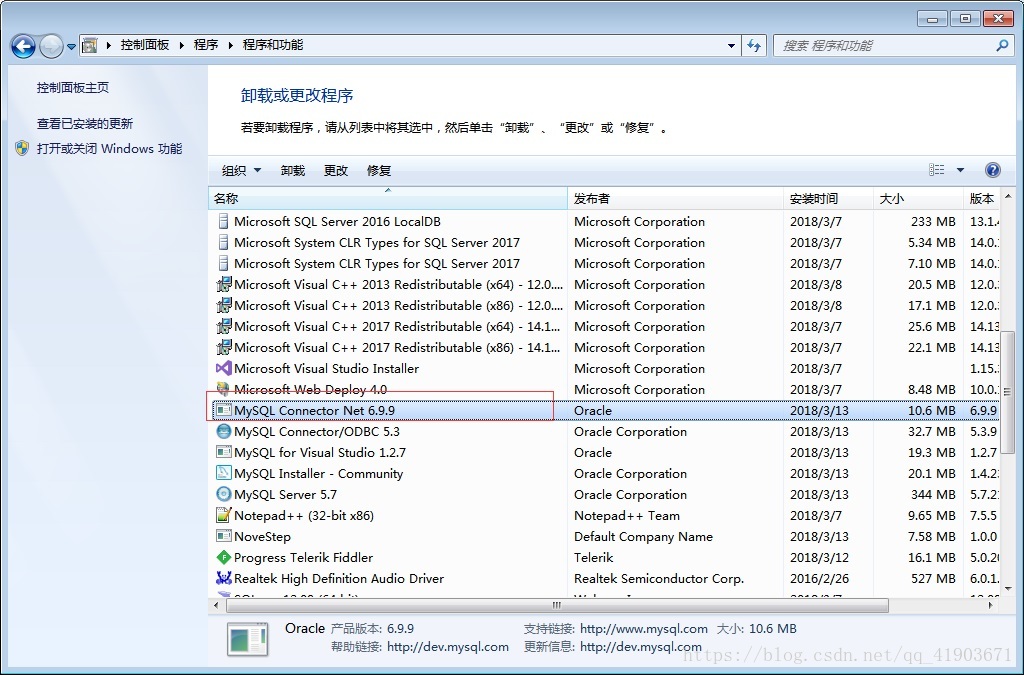Click icon of Visual C++ 2017 Redistributable (x64)
Screen dimensions: 1024x675
pyautogui.click(x=223, y=326)
